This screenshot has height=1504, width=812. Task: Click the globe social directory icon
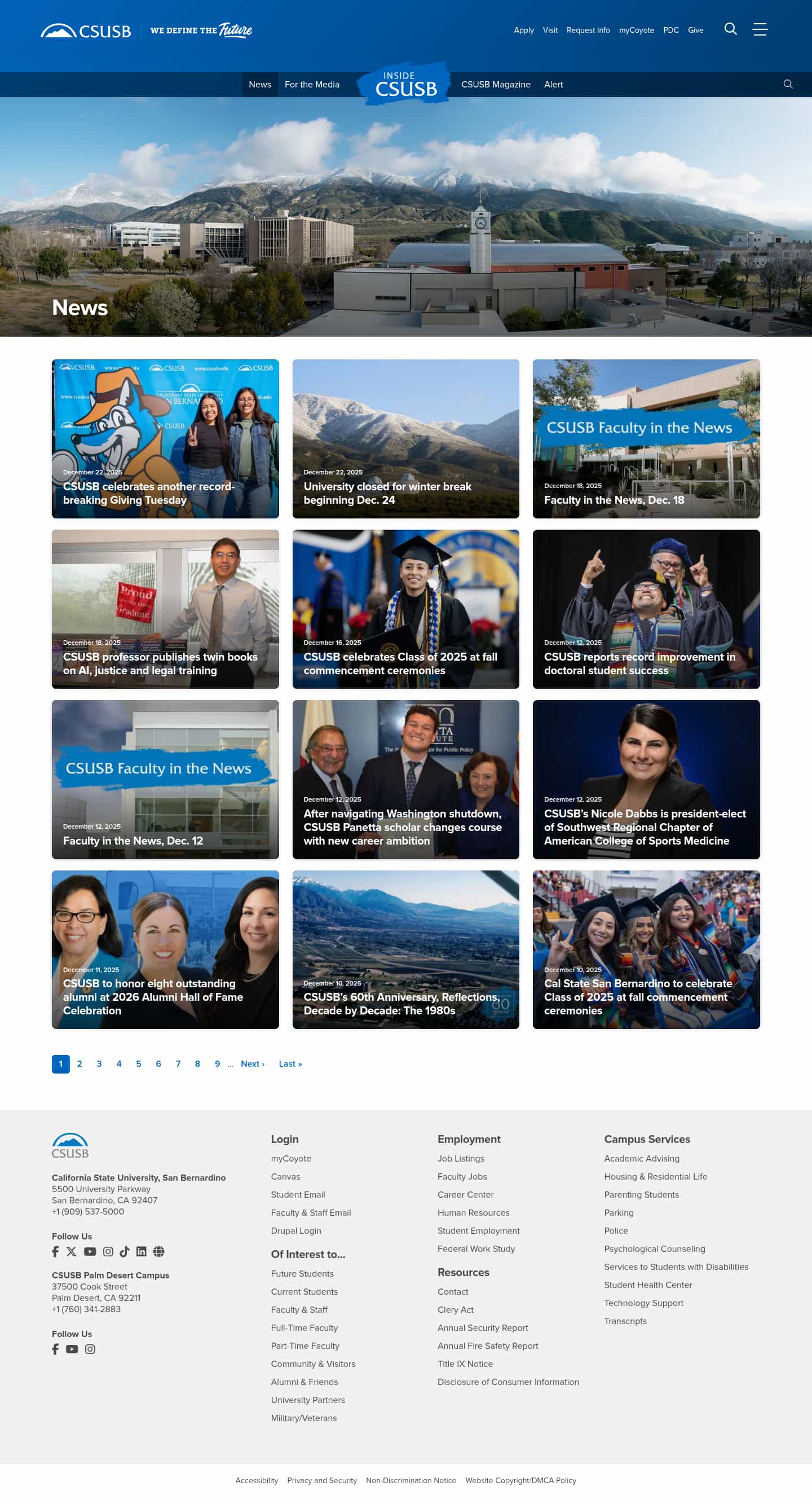pos(159,1251)
